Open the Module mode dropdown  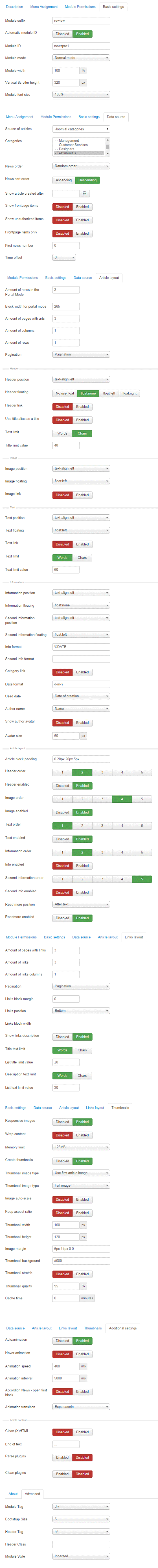pos(81,58)
